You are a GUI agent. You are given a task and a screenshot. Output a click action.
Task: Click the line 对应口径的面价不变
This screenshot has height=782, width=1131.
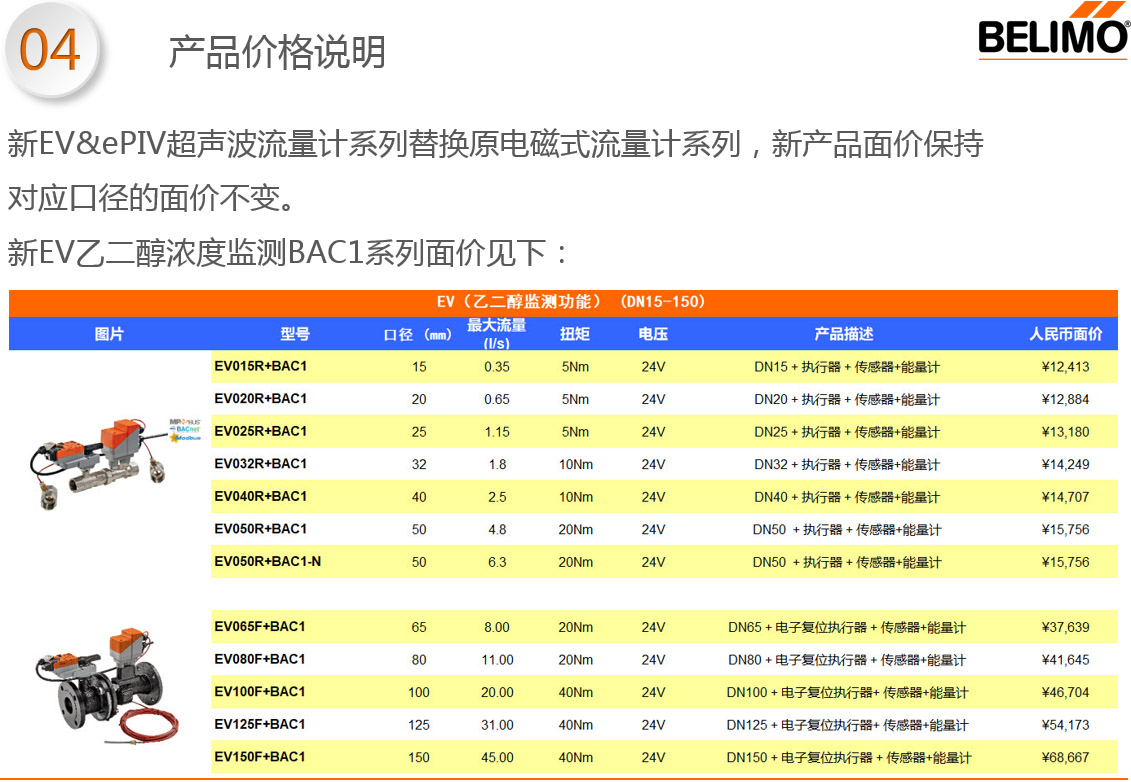[151, 198]
